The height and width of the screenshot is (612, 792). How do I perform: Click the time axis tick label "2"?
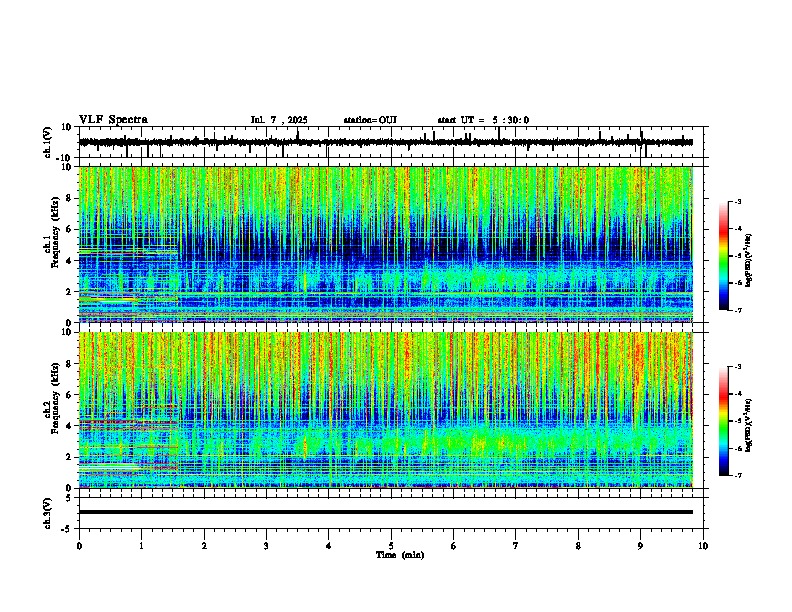click(204, 546)
